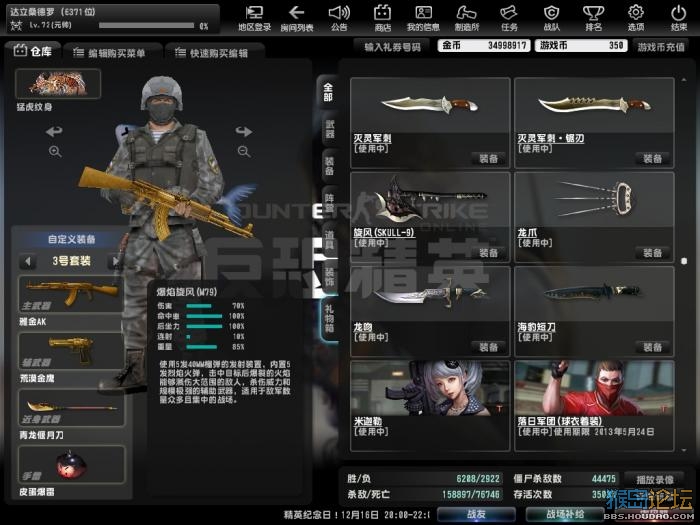Equip the 灭灵军刺·锯刃 knife

point(652,158)
